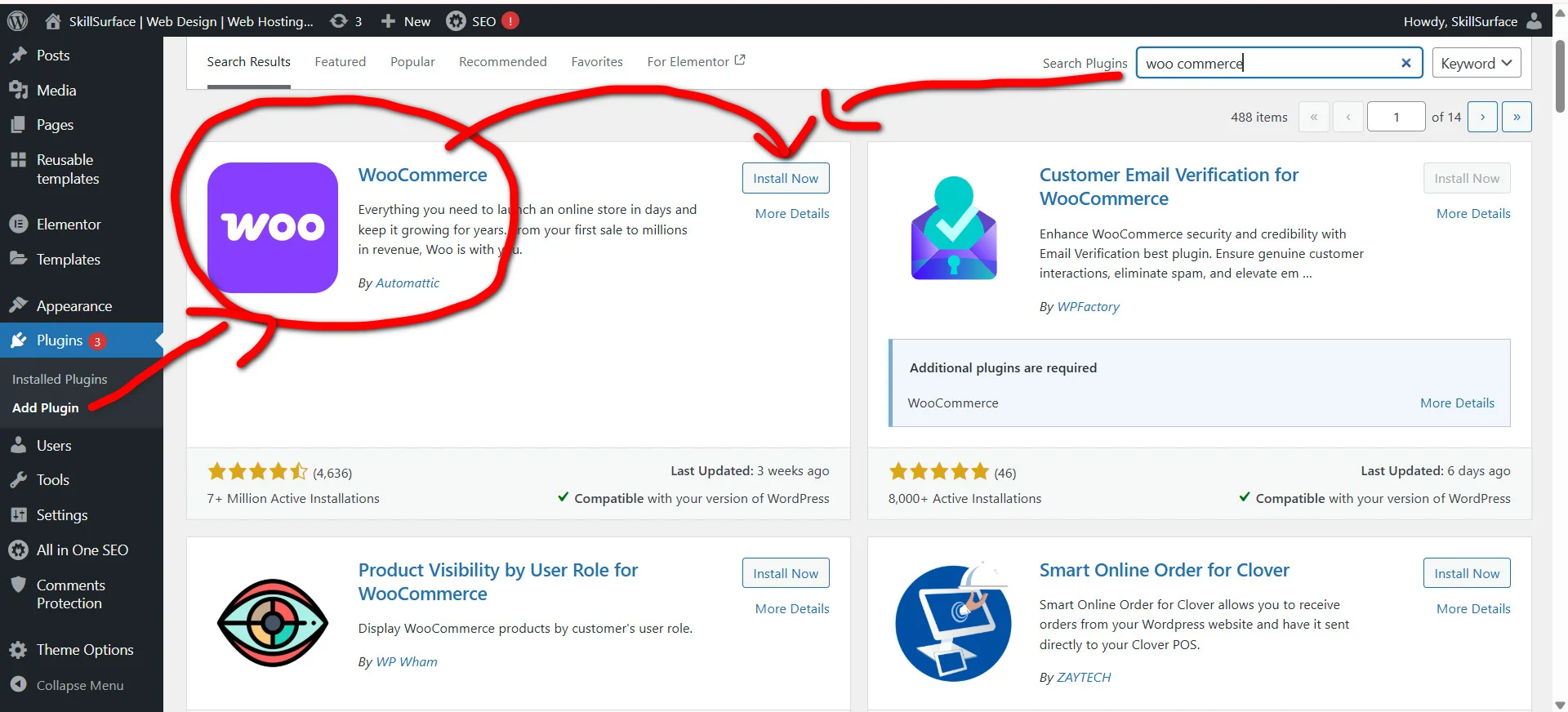Open Plugins plug icon in sidebar

click(18, 340)
